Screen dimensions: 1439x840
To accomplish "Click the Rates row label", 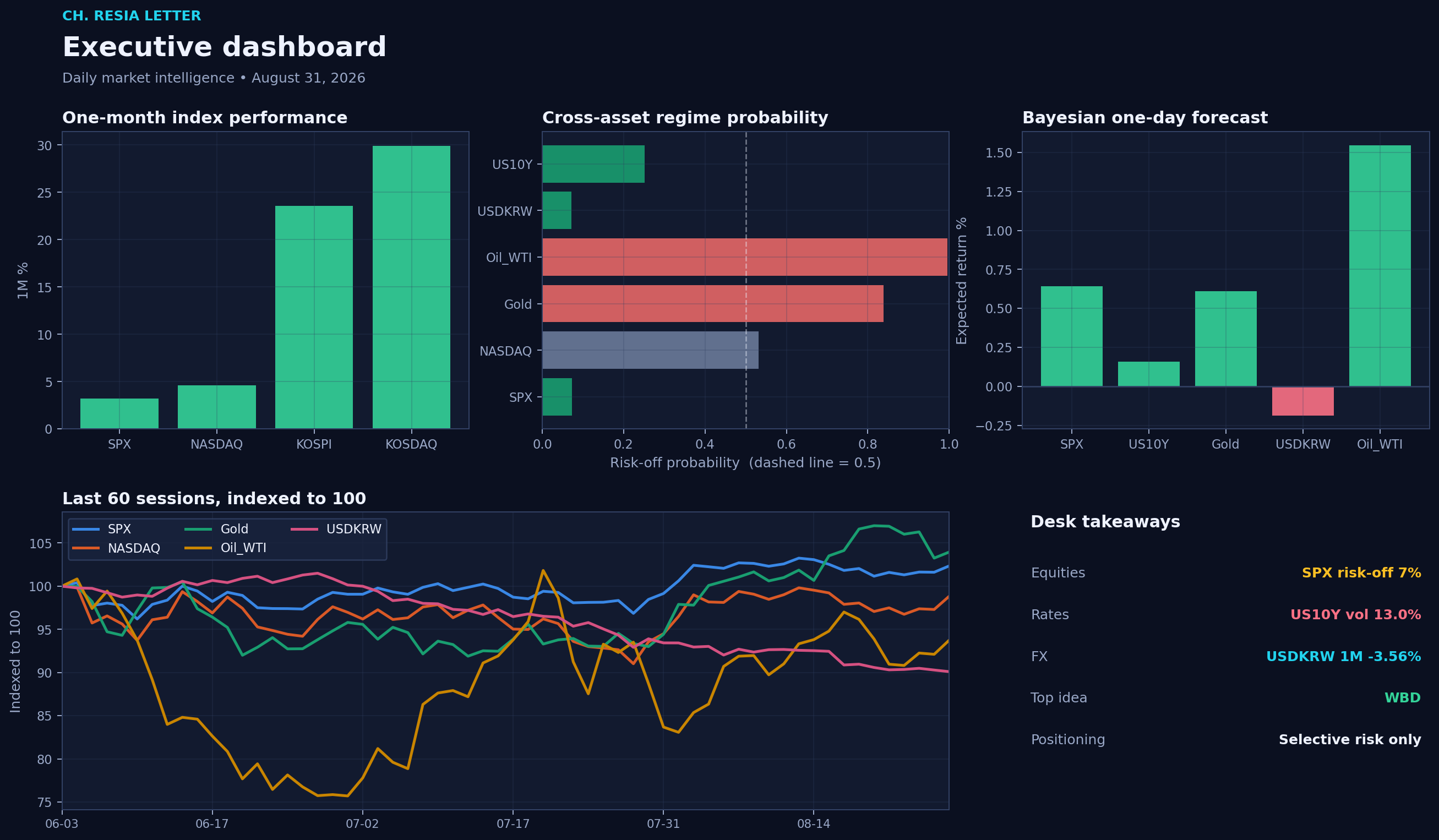I will (x=1050, y=614).
